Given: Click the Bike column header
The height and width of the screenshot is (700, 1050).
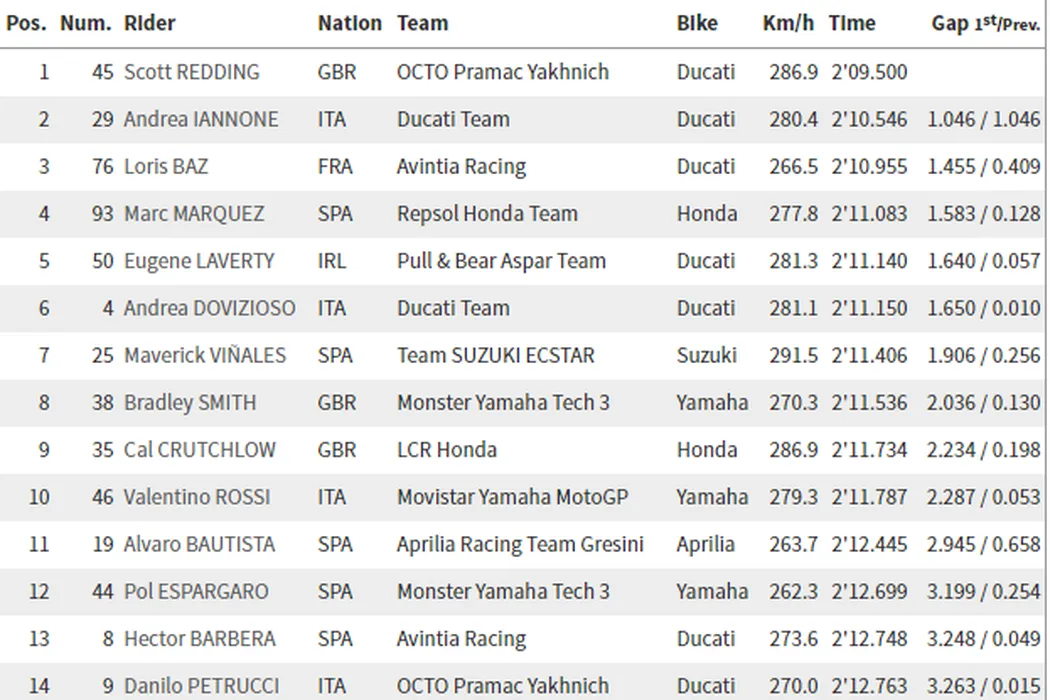Looking at the screenshot, I should (x=697, y=23).
